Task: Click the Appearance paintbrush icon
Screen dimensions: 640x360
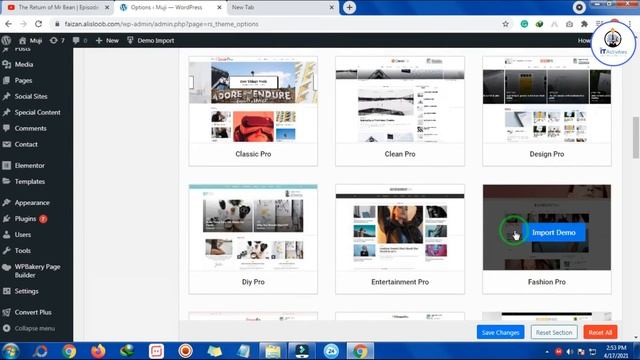Action: point(6,202)
